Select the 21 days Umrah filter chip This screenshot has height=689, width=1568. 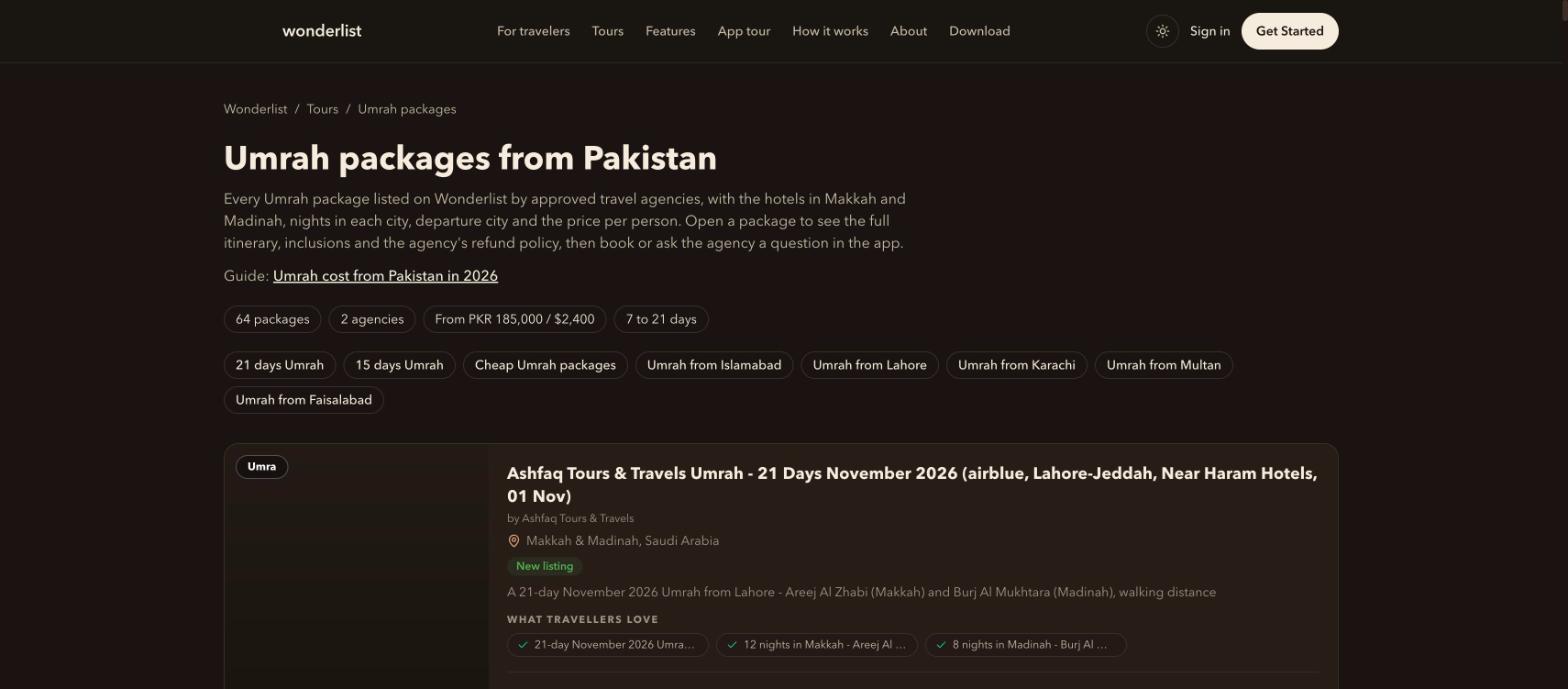[x=280, y=365]
